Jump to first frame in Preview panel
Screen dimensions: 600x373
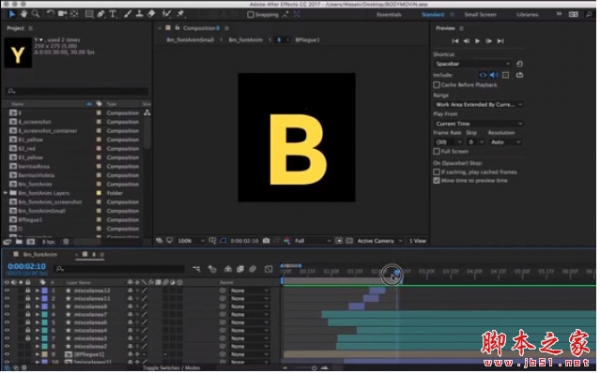[x=455, y=41]
